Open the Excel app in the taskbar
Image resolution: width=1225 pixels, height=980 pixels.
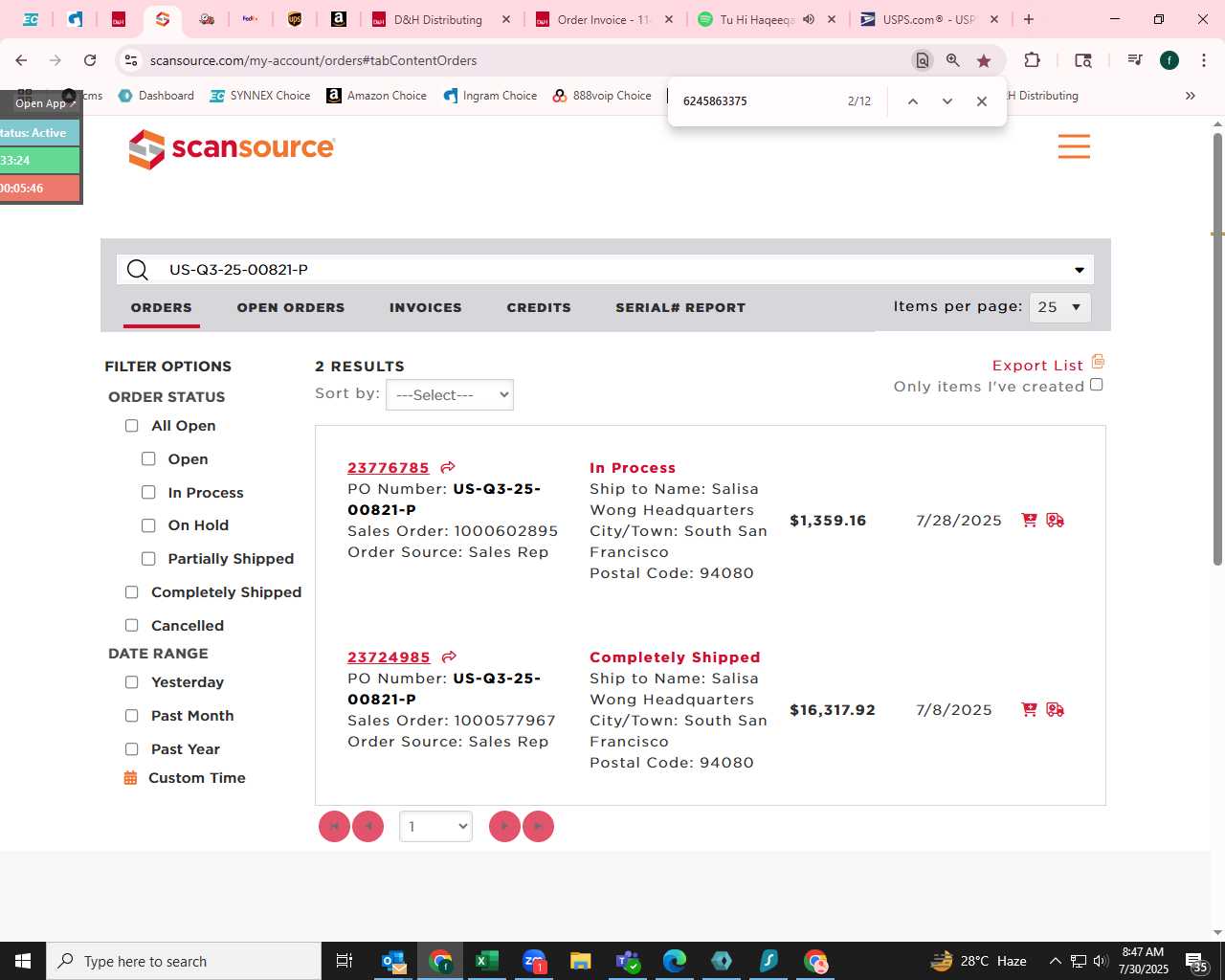click(487, 961)
